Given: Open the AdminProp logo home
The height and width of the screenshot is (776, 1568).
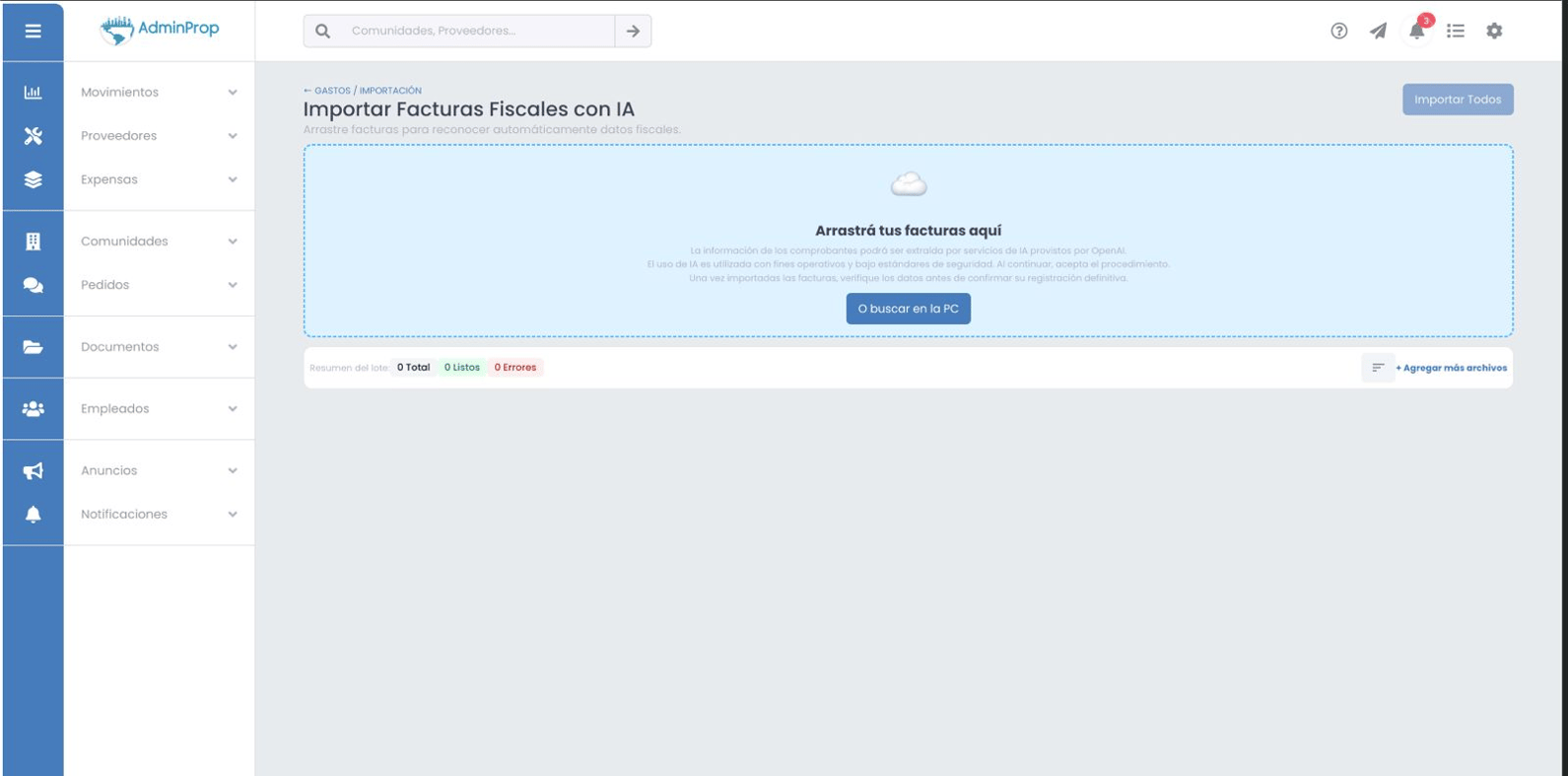Looking at the screenshot, I should pyautogui.click(x=160, y=30).
